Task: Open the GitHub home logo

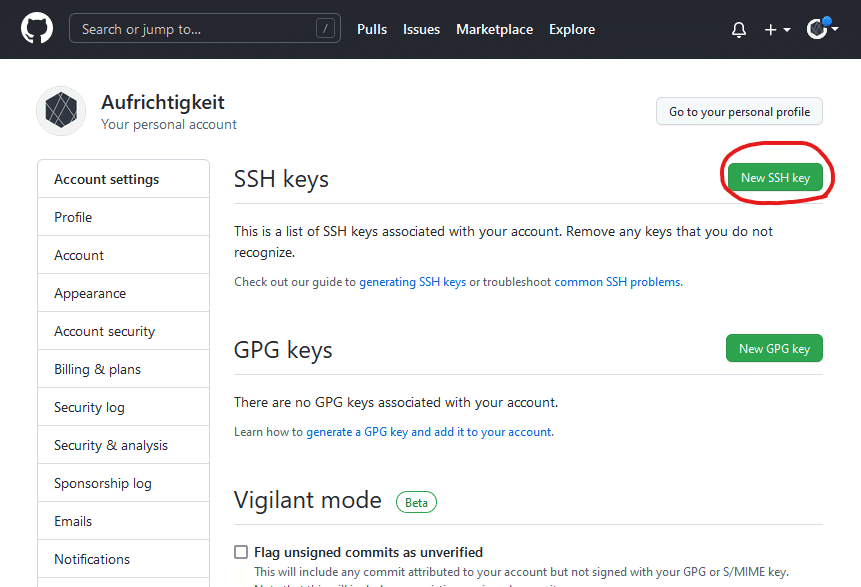Action: click(37, 29)
